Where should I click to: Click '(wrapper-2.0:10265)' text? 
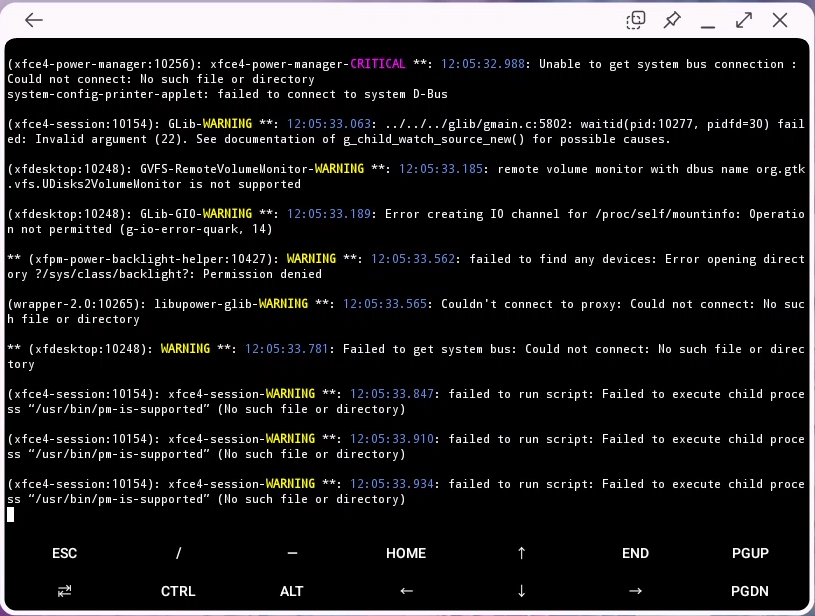[73, 304]
